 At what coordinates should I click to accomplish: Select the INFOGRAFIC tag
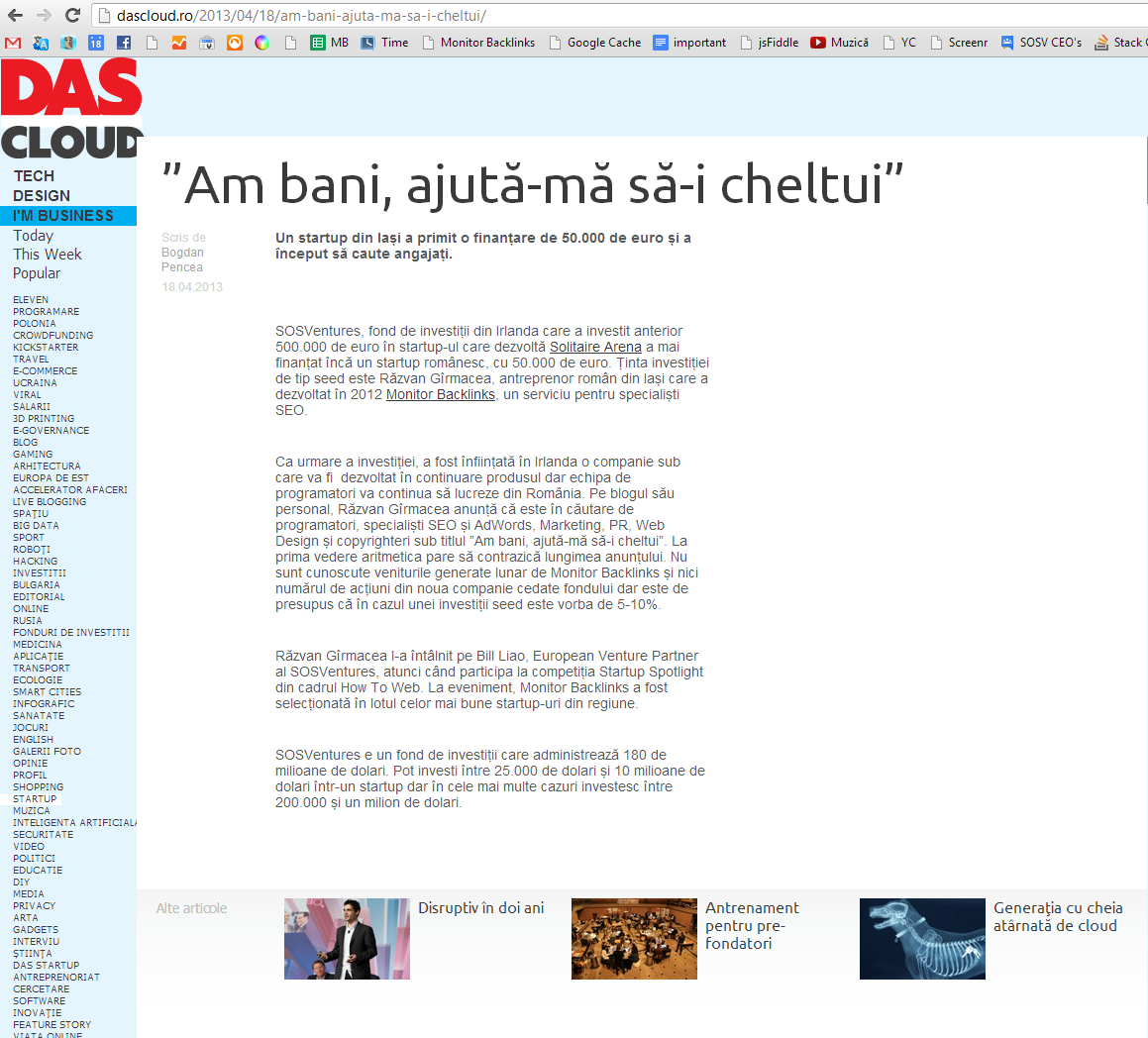tap(44, 704)
